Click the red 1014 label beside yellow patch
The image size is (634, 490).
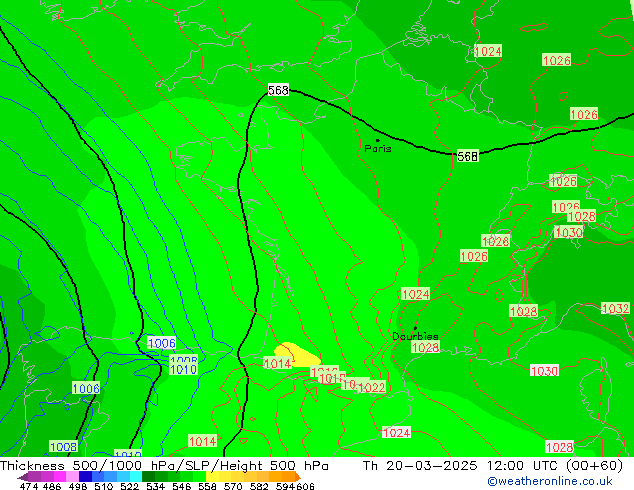pos(277,363)
